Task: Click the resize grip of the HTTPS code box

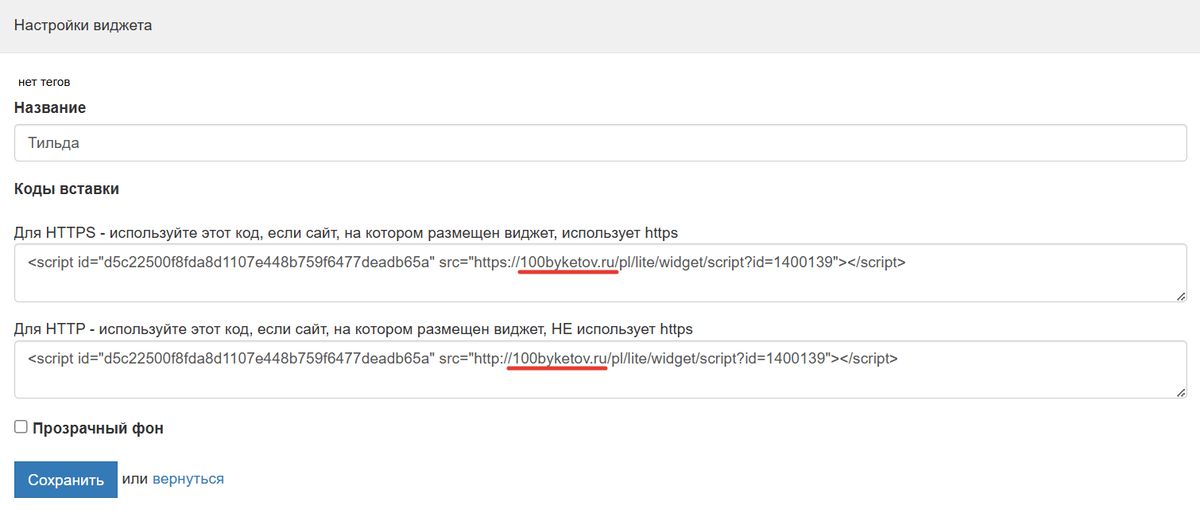Action: pos(1181,295)
